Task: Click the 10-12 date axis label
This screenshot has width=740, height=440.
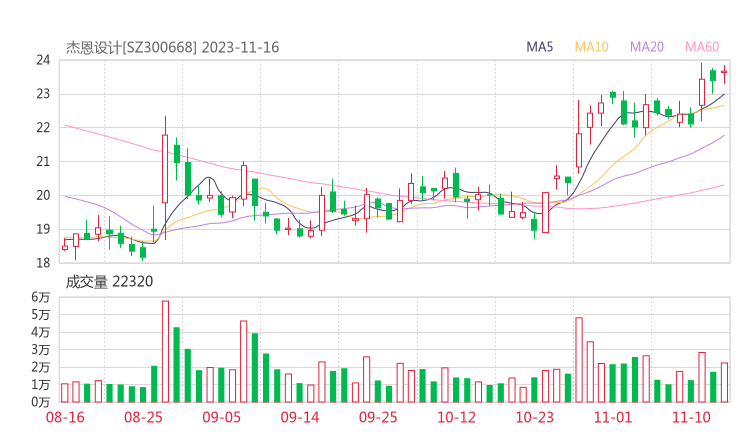Action: (456, 417)
